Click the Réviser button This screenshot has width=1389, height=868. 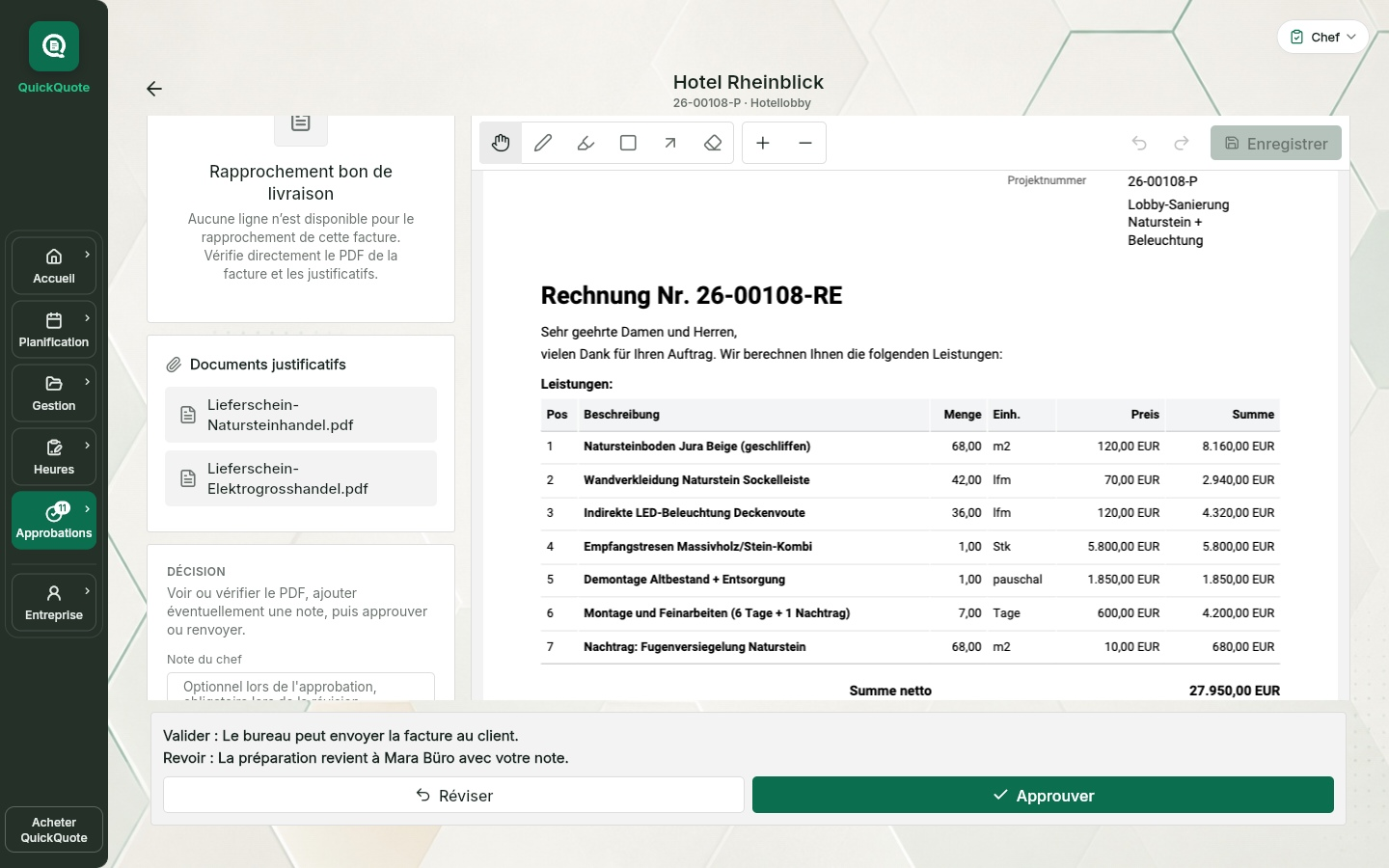453,795
